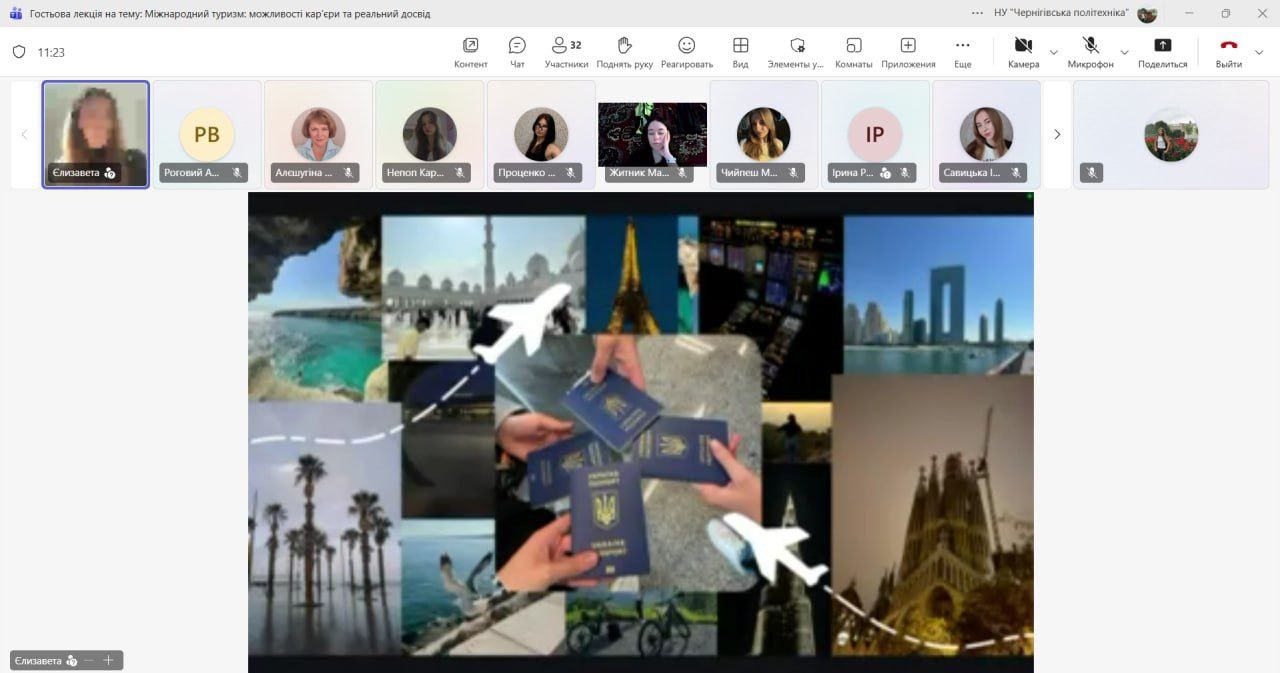This screenshot has width=1280, height=673.
Task: Expand the Выйти leave options arrow
Action: 1259,52
